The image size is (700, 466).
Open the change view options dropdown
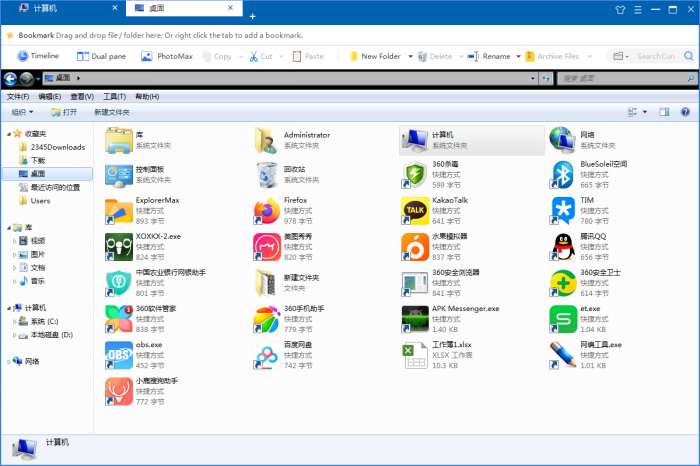(x=645, y=112)
